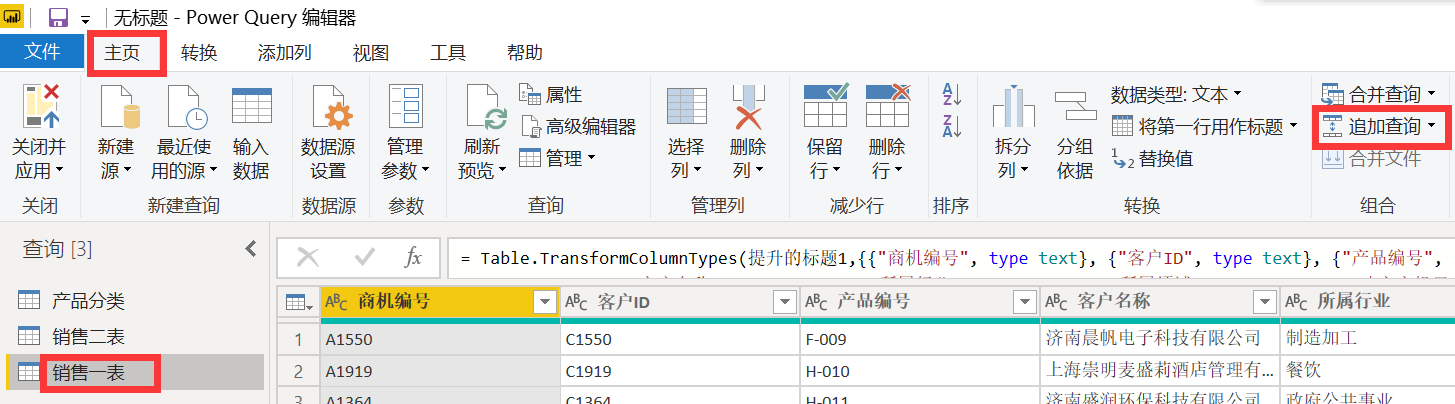
Task: Click the save icon in title bar
Action: click(58, 17)
